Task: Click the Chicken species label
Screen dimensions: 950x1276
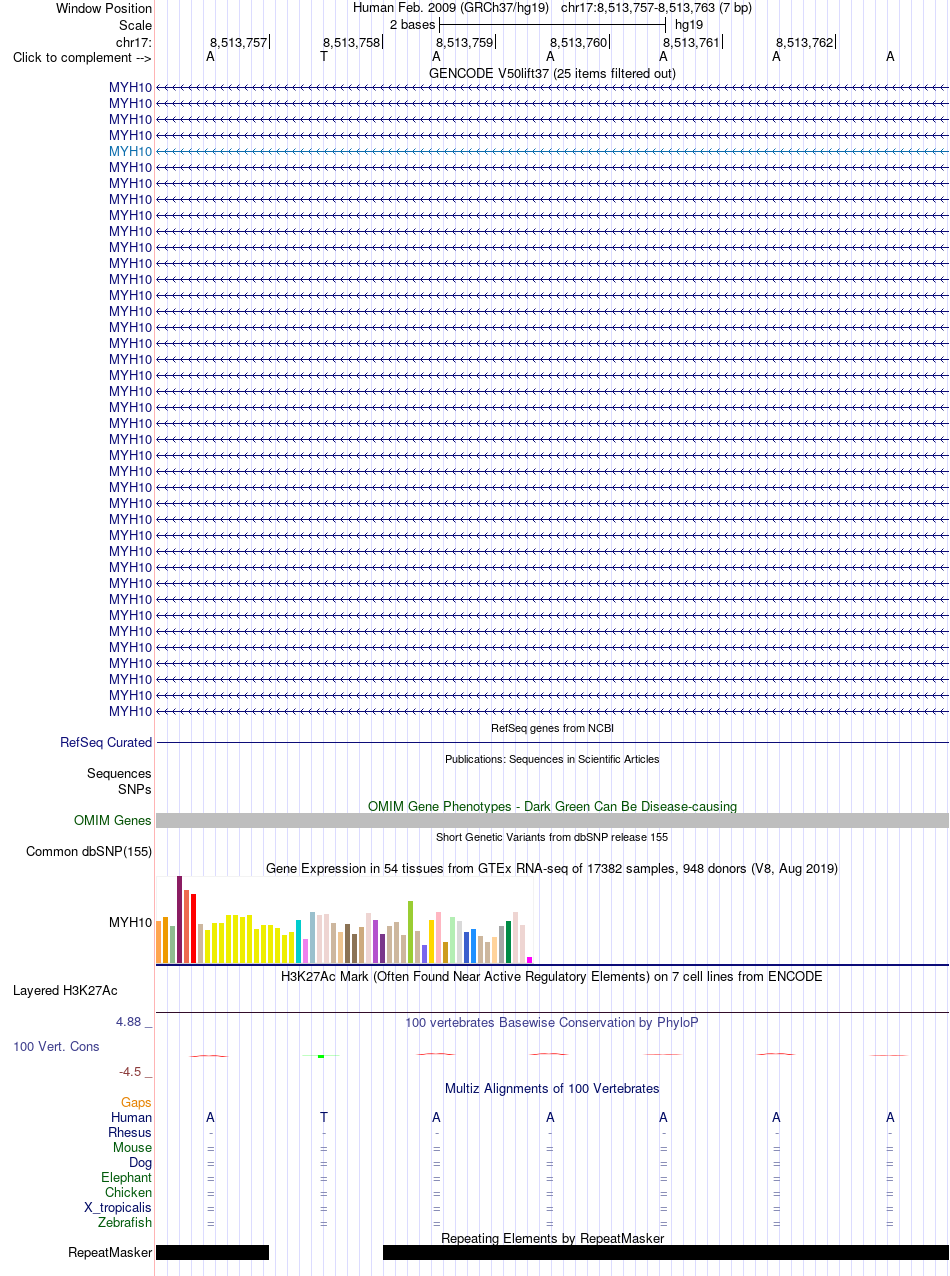Action: (129, 1192)
